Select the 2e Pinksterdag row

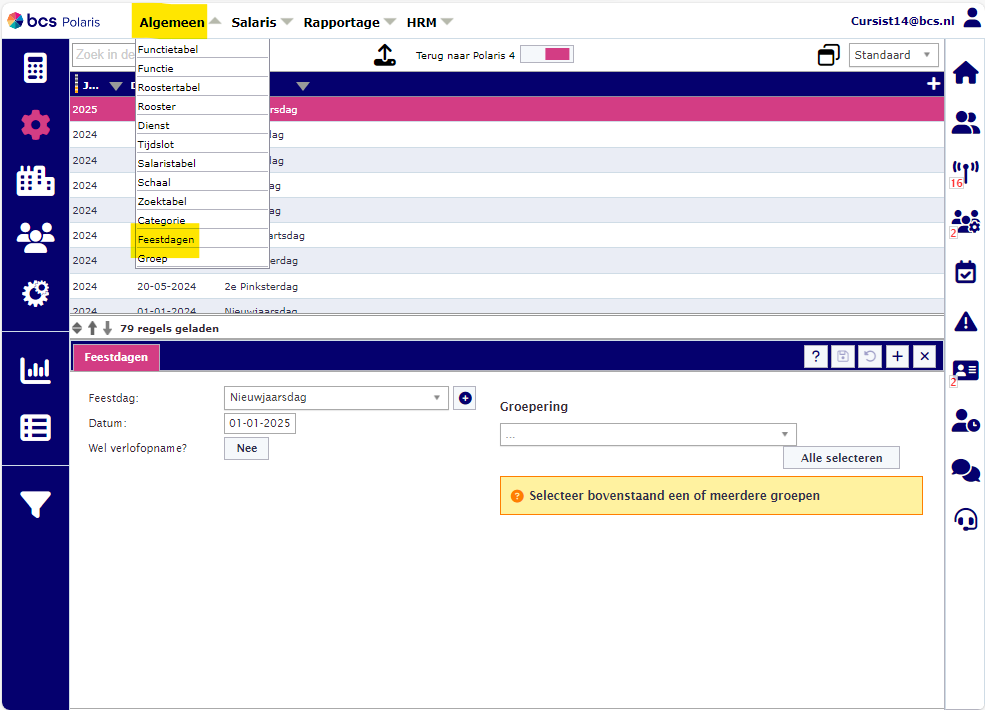[x=507, y=286]
